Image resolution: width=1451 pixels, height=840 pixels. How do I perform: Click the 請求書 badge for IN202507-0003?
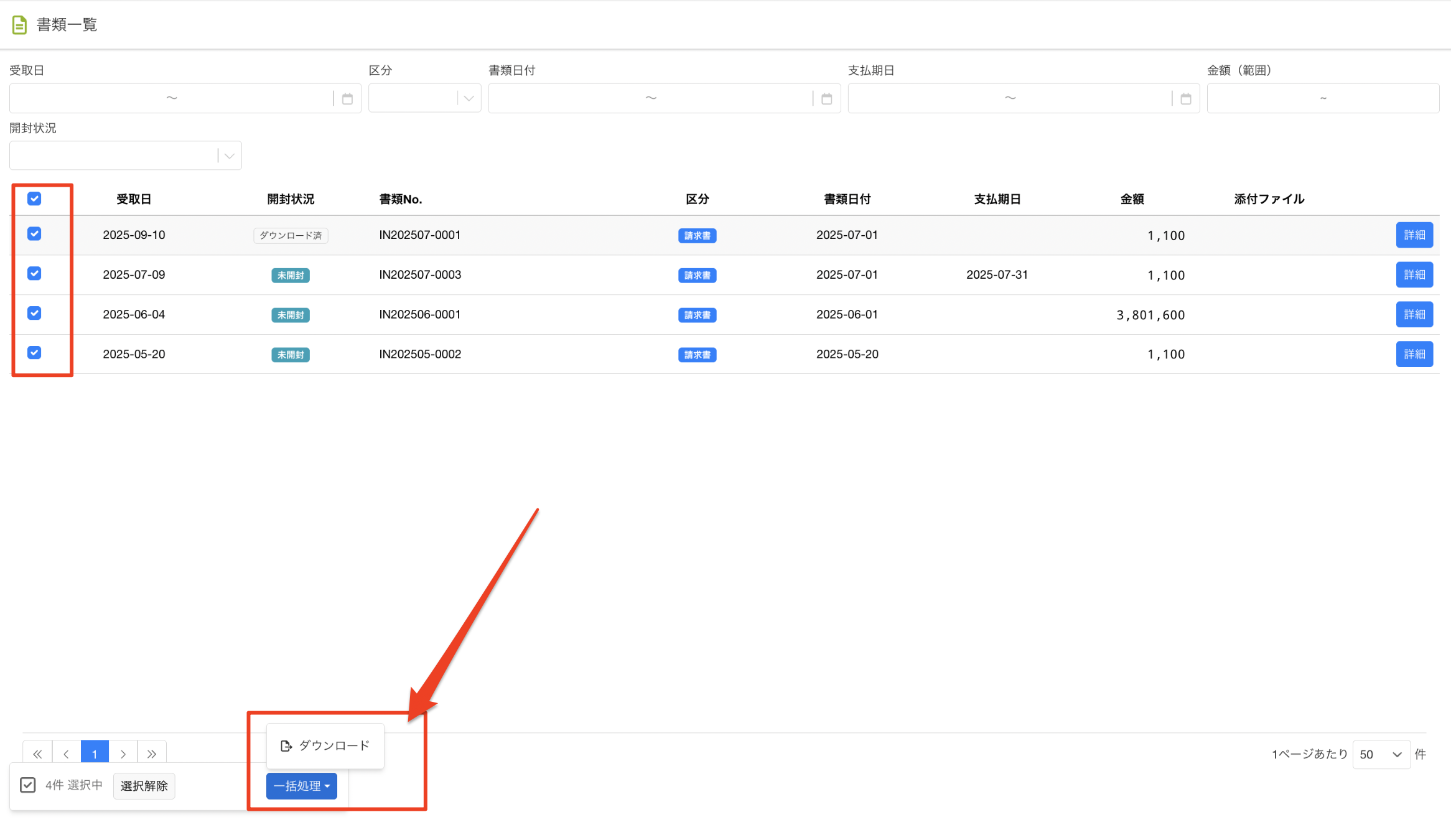697,275
